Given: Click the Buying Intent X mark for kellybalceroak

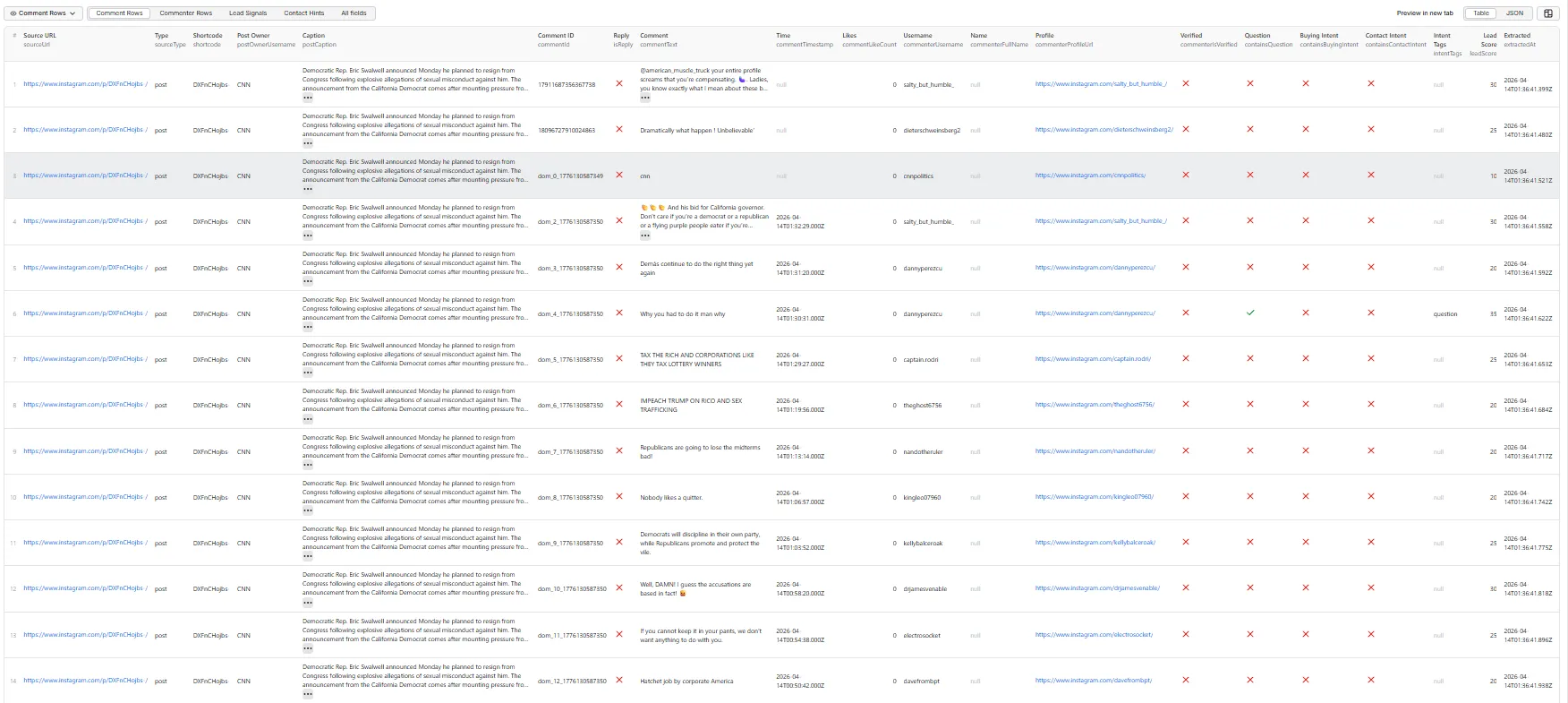Looking at the screenshot, I should coord(1306,542).
